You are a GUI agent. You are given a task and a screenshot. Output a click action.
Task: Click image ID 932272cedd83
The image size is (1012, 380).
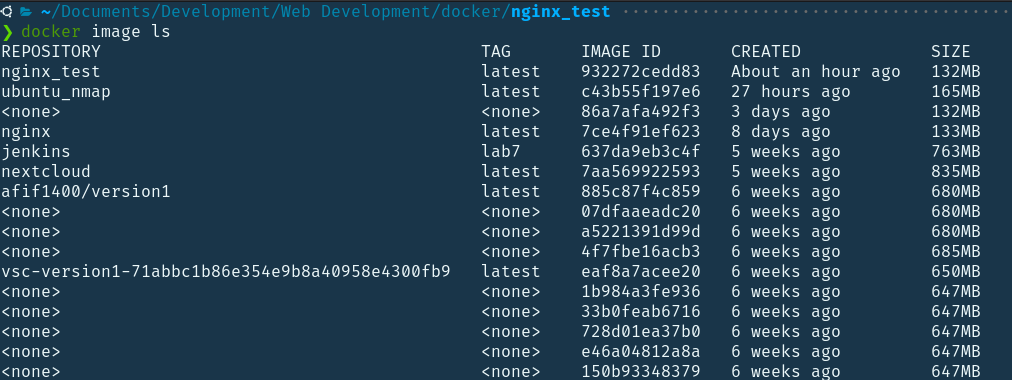tap(641, 72)
